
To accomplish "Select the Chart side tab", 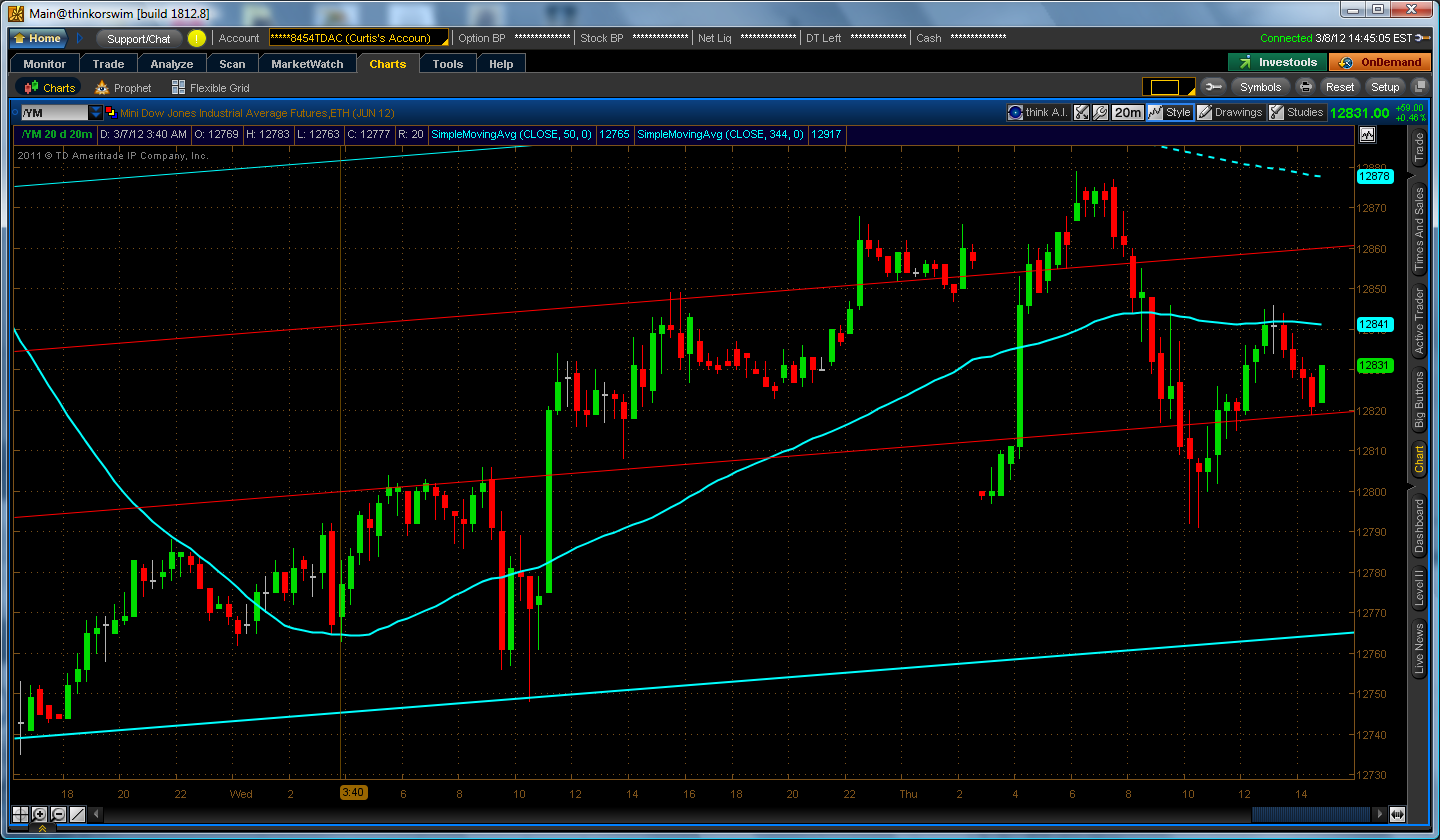I will coord(1418,459).
